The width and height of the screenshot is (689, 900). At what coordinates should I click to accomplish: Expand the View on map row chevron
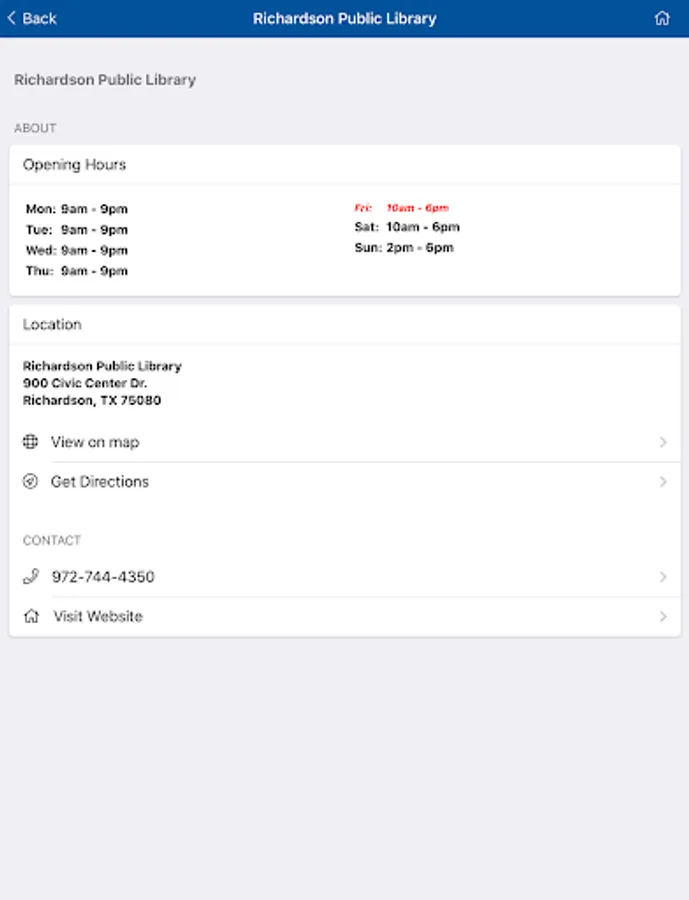click(662, 442)
